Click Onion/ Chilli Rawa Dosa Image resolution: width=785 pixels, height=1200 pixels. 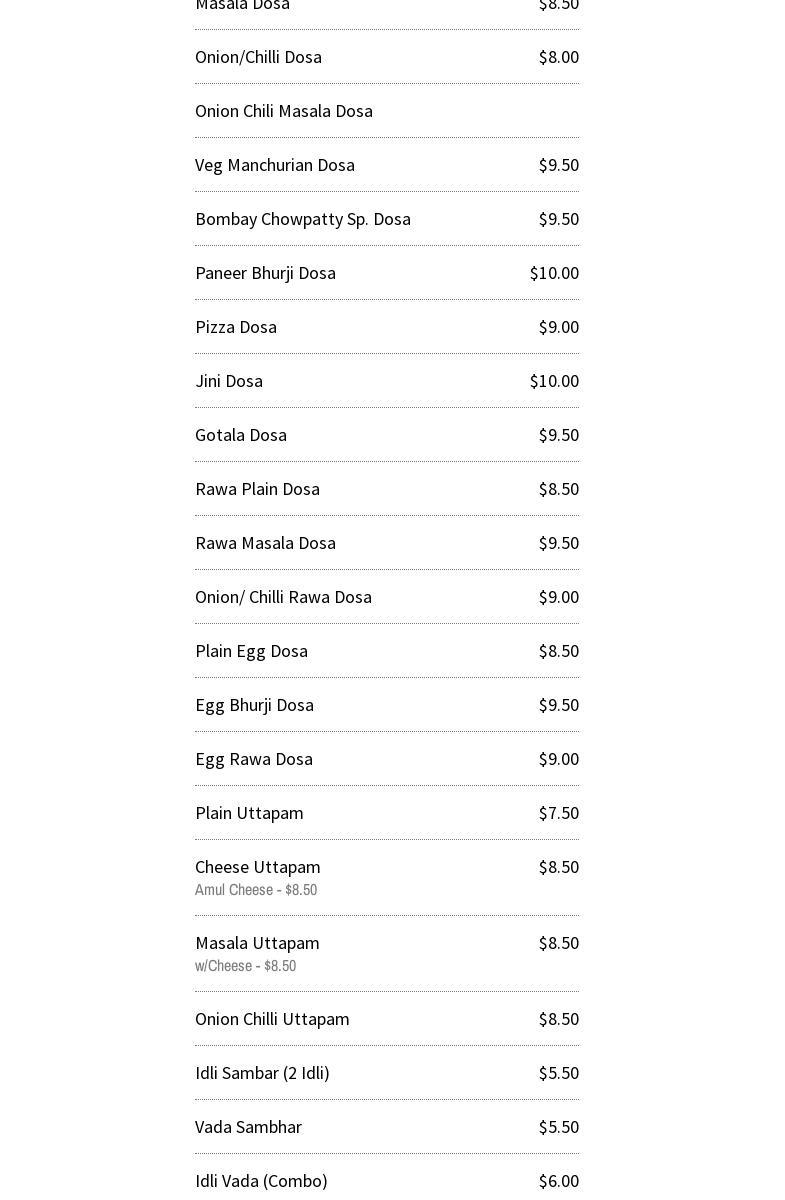click(283, 597)
